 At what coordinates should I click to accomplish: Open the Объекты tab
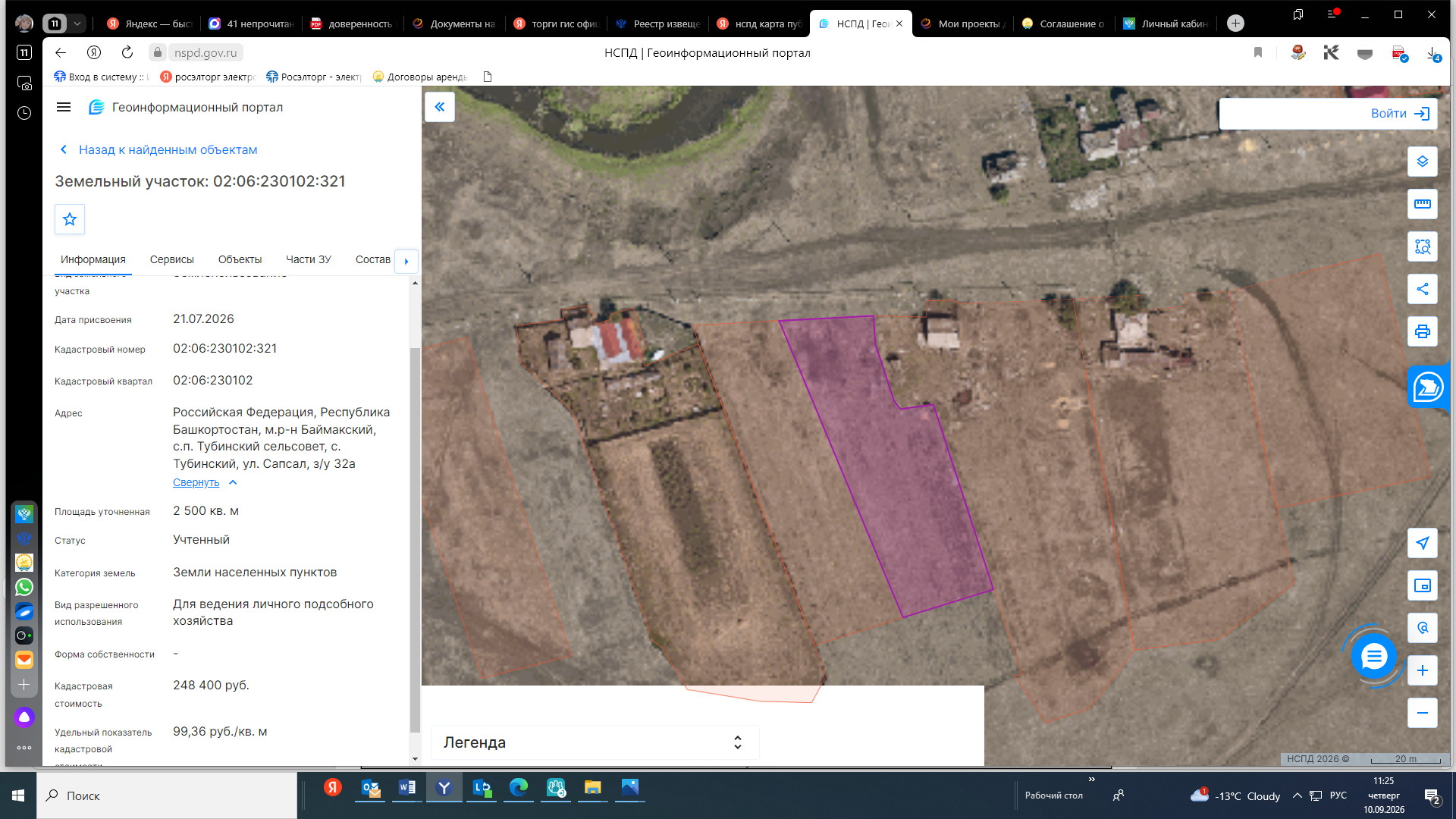click(x=240, y=259)
